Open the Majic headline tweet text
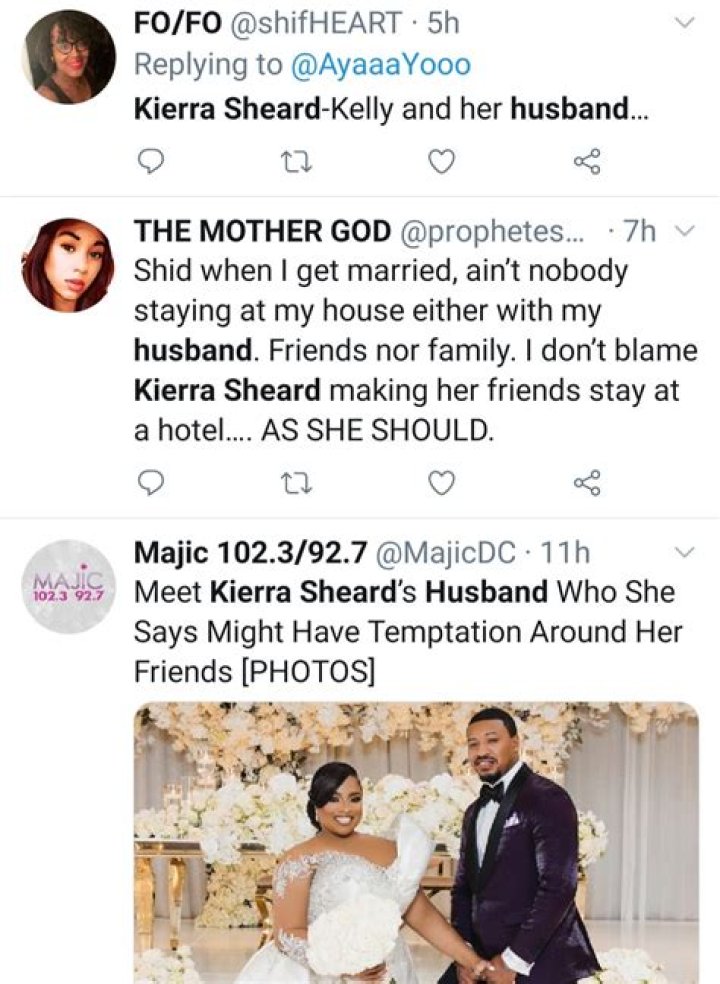The height and width of the screenshot is (984, 720). 408,632
